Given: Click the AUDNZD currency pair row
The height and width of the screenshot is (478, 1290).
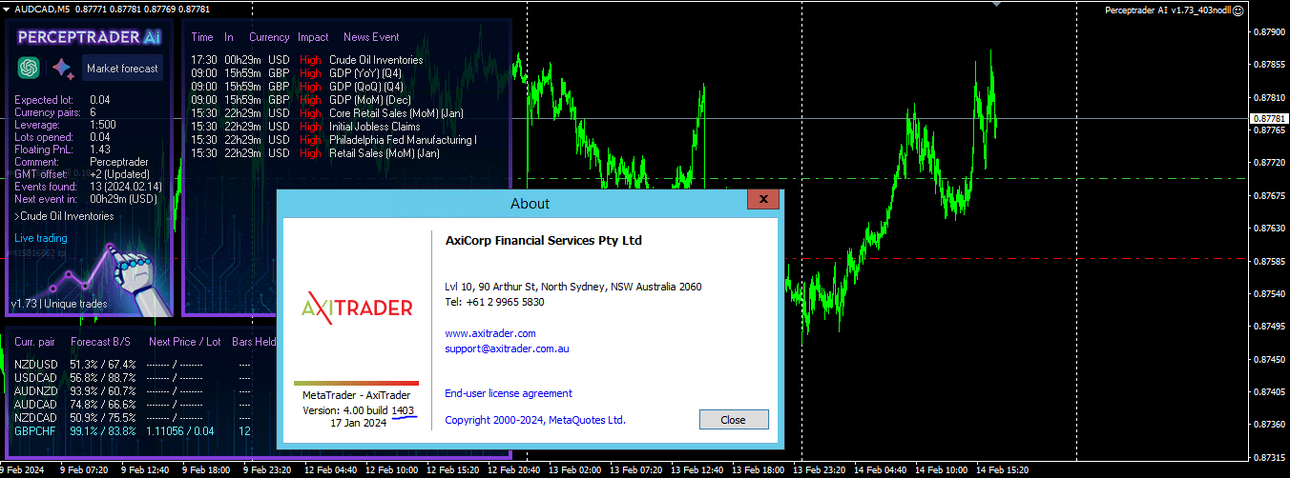Looking at the screenshot, I should click(133, 391).
